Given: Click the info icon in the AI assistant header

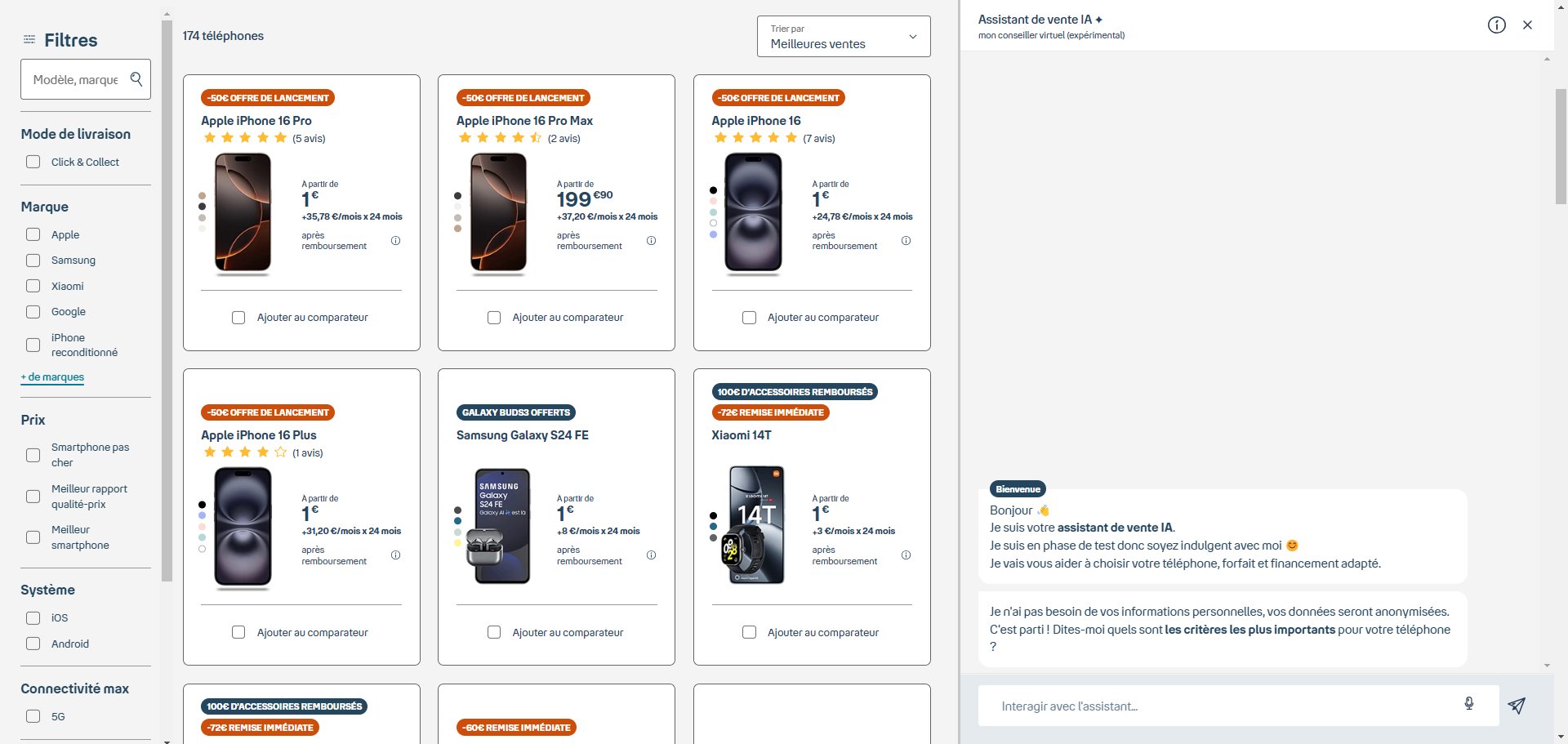Looking at the screenshot, I should (x=1497, y=25).
